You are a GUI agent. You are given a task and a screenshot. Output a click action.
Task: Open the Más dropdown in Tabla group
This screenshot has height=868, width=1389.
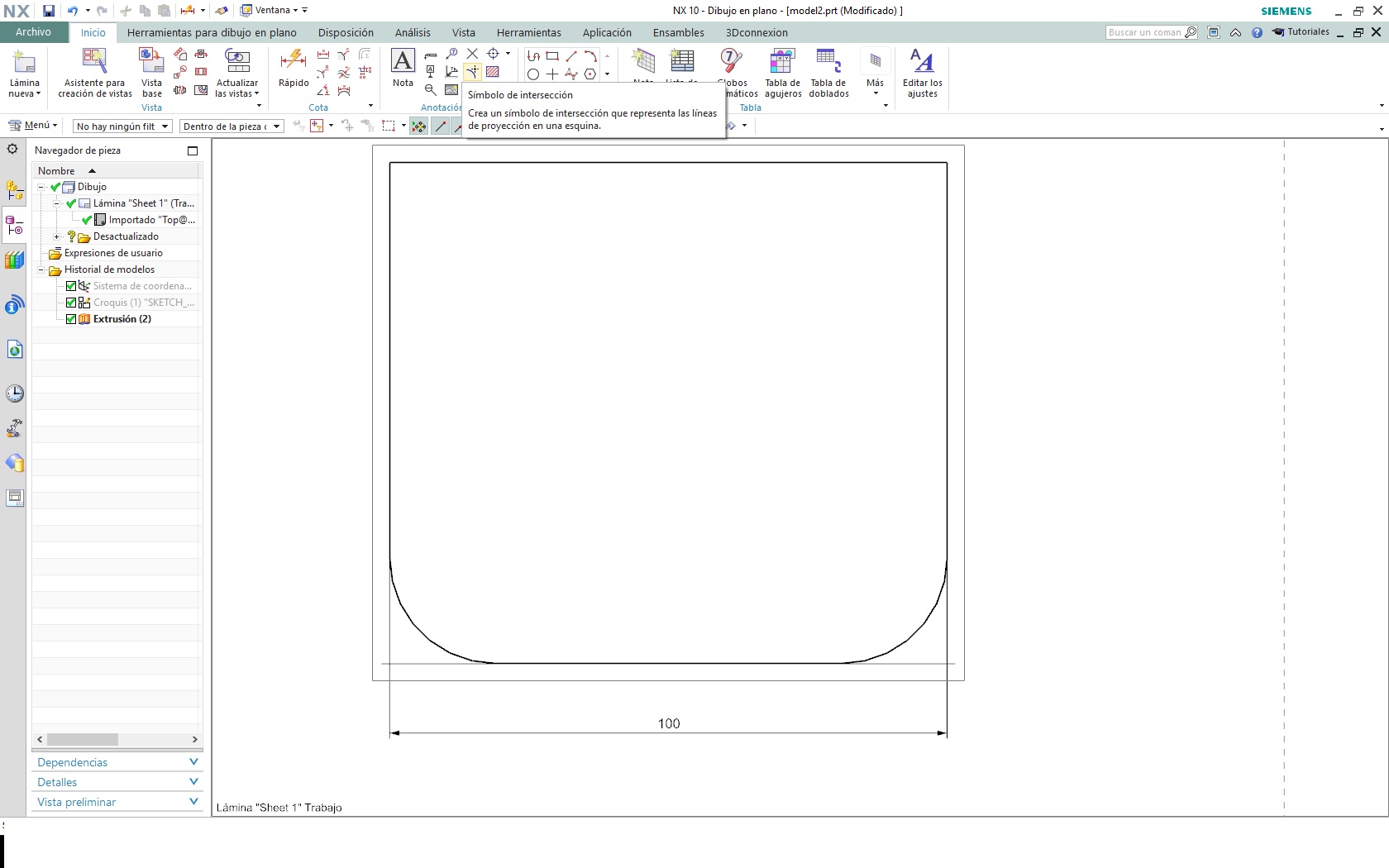(876, 74)
